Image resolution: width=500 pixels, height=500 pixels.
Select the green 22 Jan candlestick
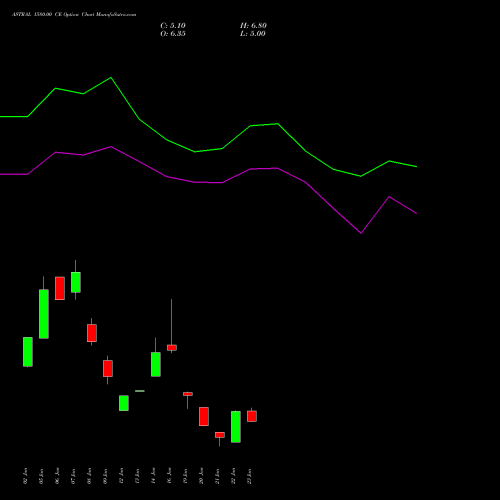tap(236, 427)
